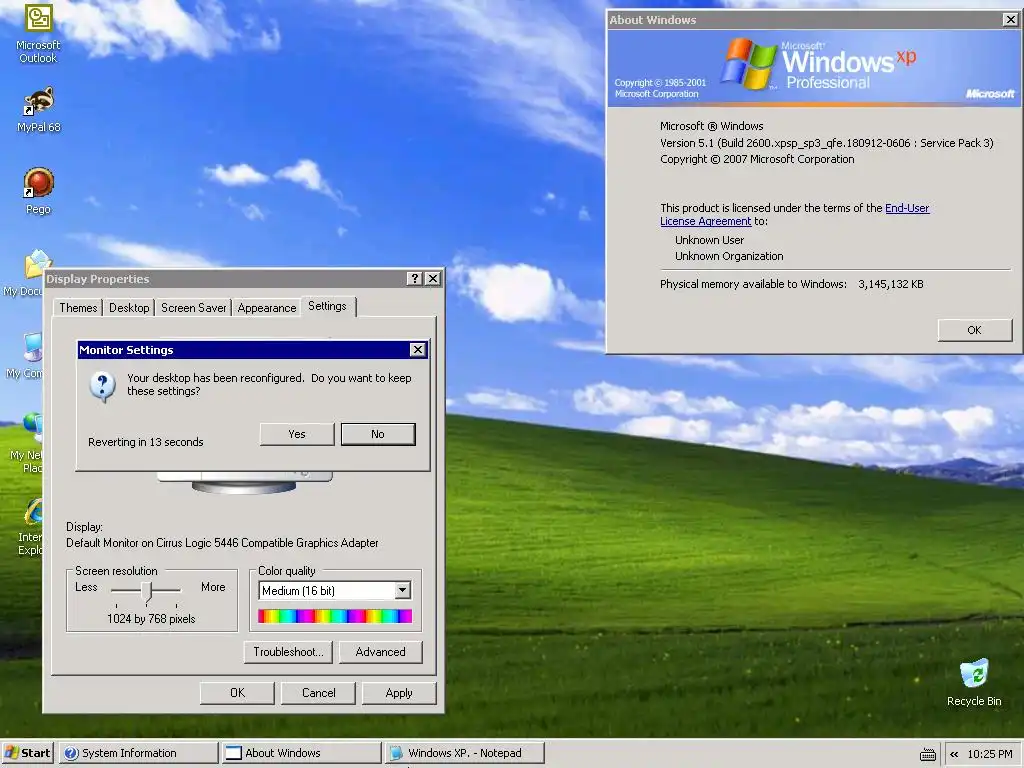This screenshot has height=768, width=1024.
Task: Open the Themes tab
Action: [x=78, y=308]
